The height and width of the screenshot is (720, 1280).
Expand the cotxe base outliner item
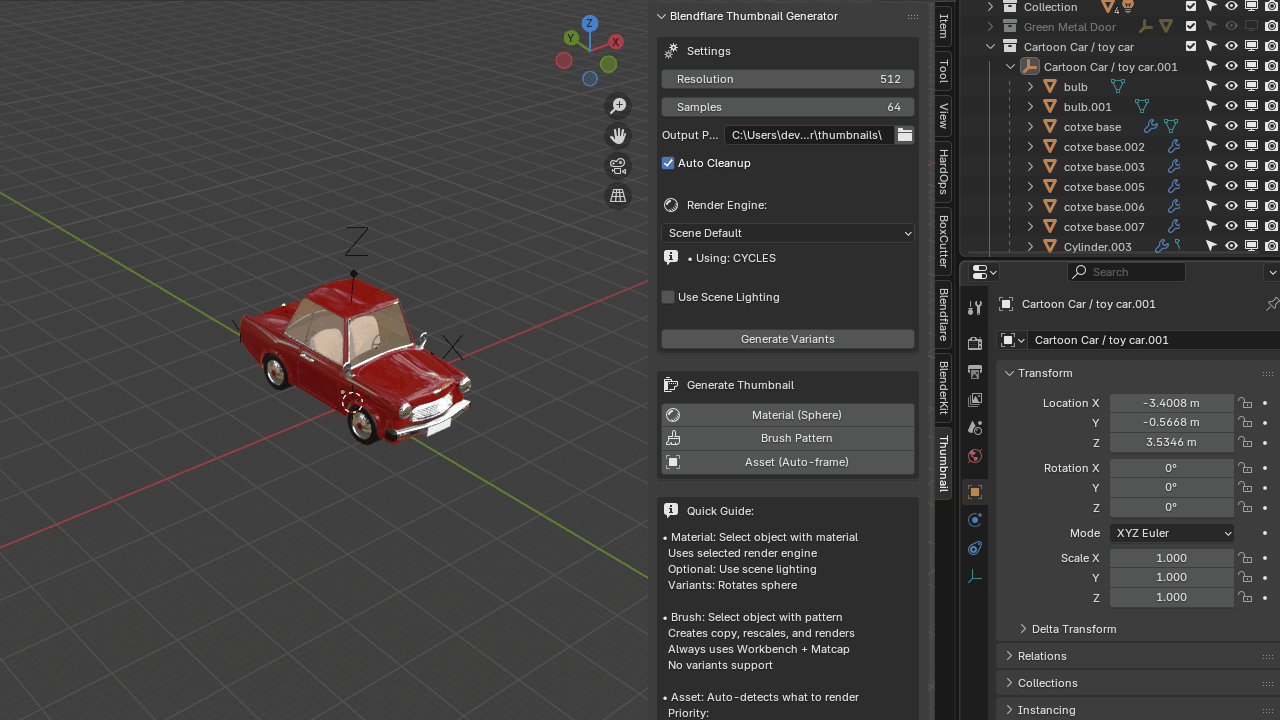(x=1030, y=126)
